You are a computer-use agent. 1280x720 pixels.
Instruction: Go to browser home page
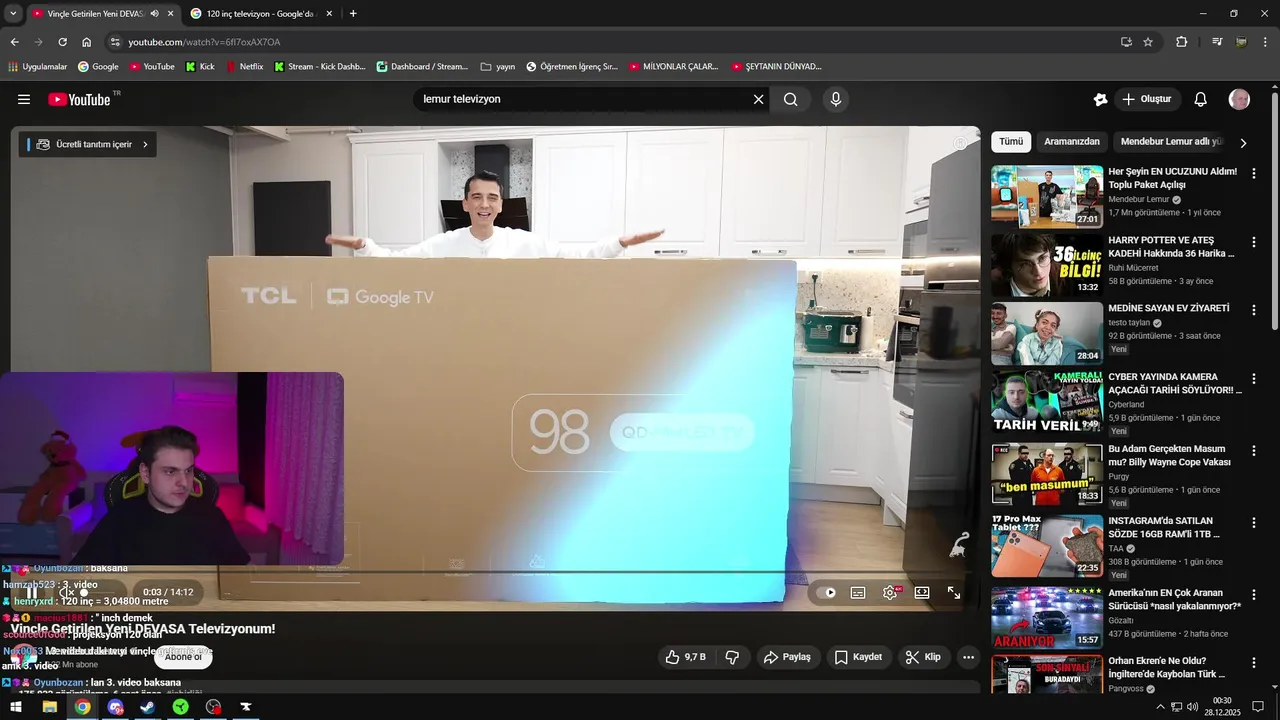point(87,42)
